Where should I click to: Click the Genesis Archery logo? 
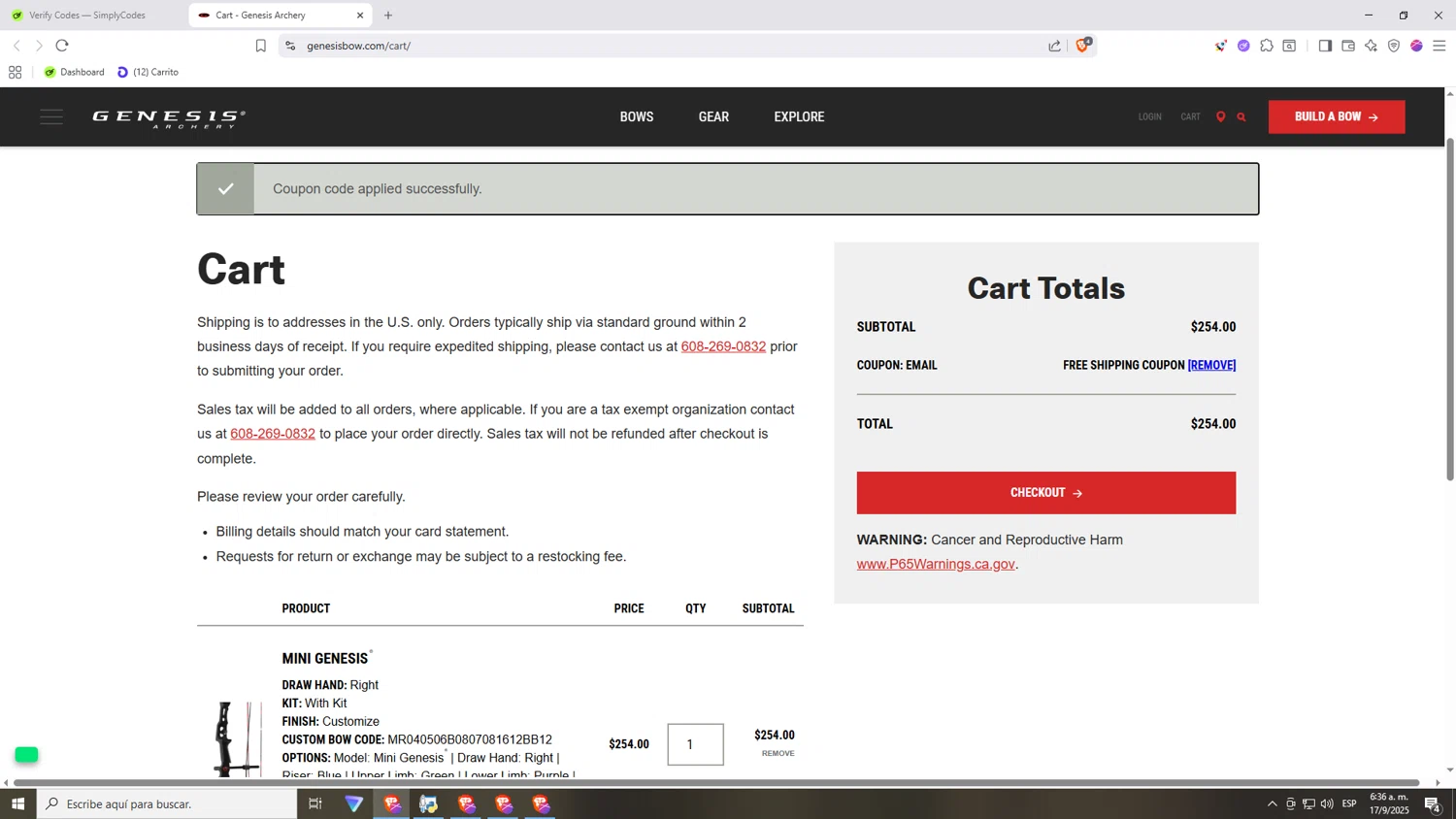click(x=169, y=118)
